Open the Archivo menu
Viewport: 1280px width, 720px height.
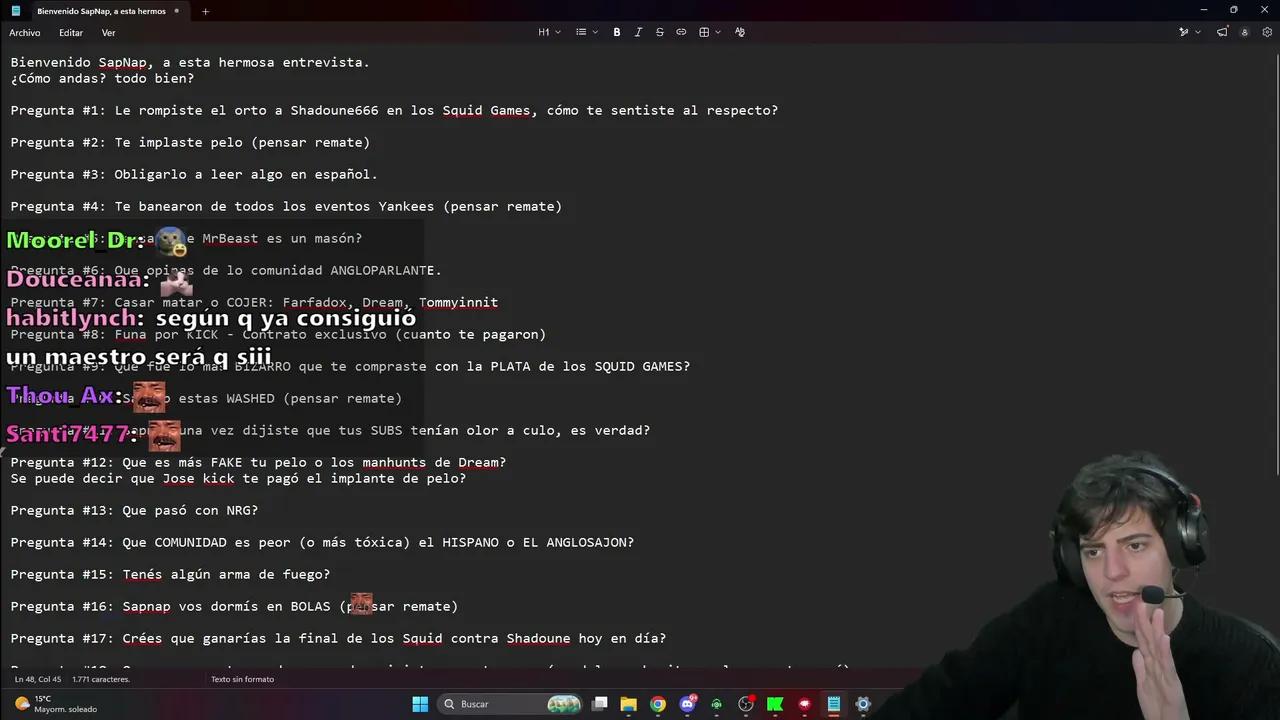pos(25,33)
